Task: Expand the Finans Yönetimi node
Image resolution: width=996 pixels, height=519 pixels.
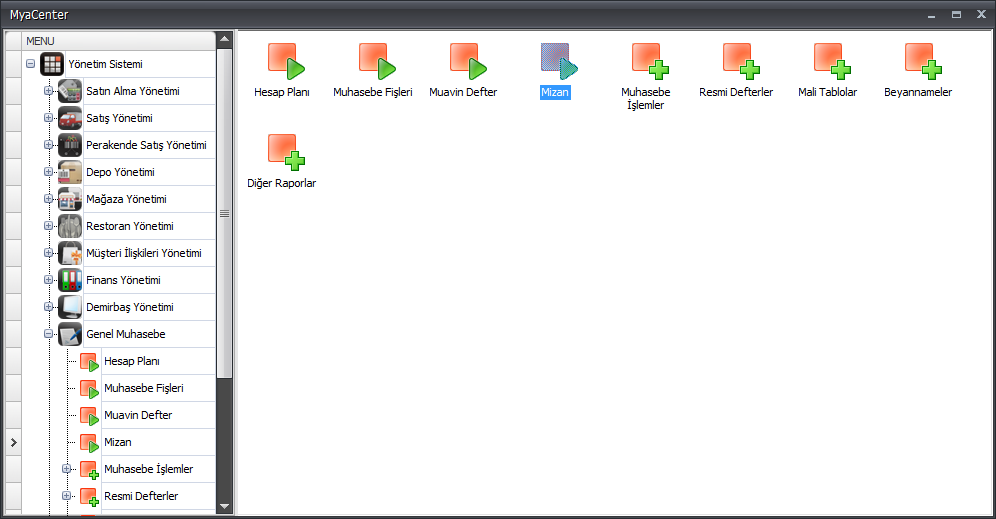Action: point(48,280)
